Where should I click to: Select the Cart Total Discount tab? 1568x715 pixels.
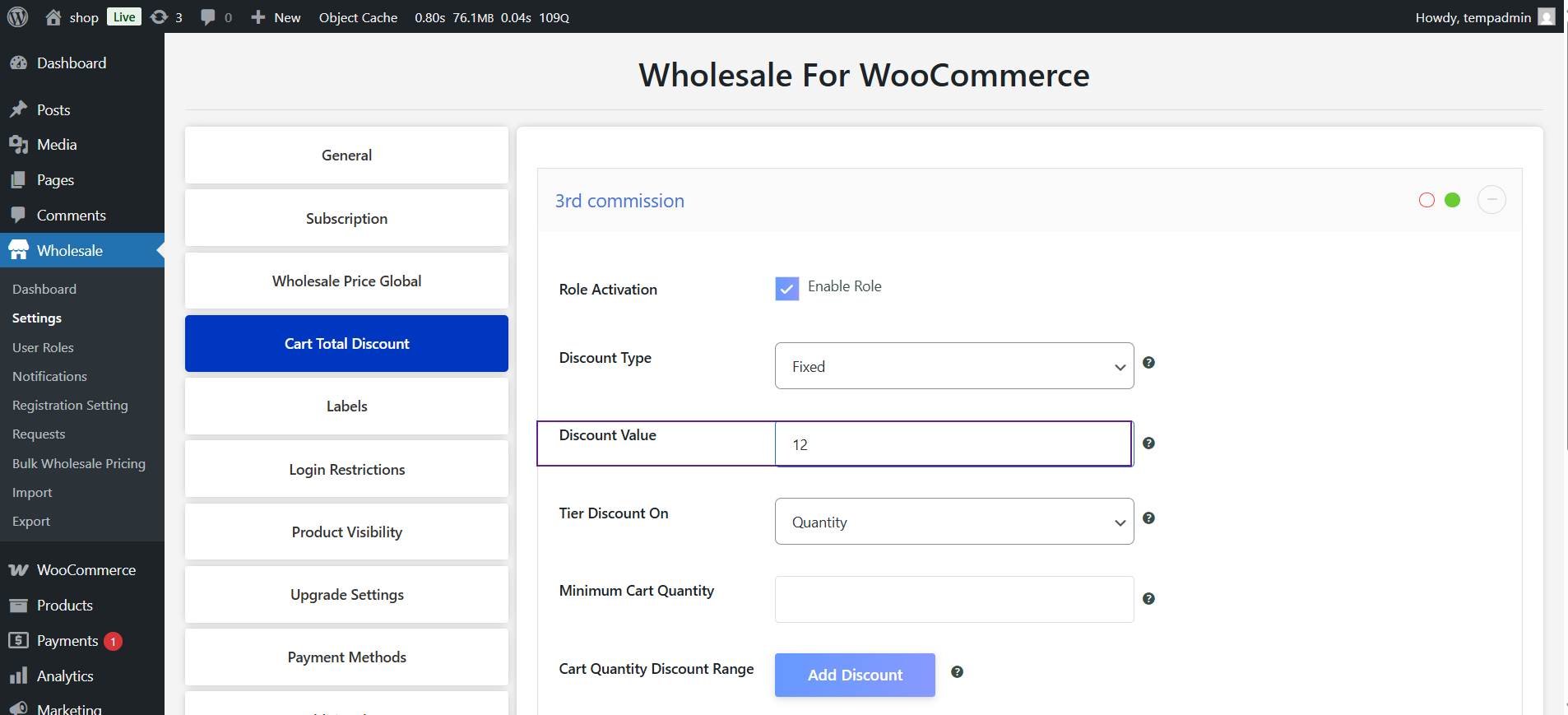(346, 344)
